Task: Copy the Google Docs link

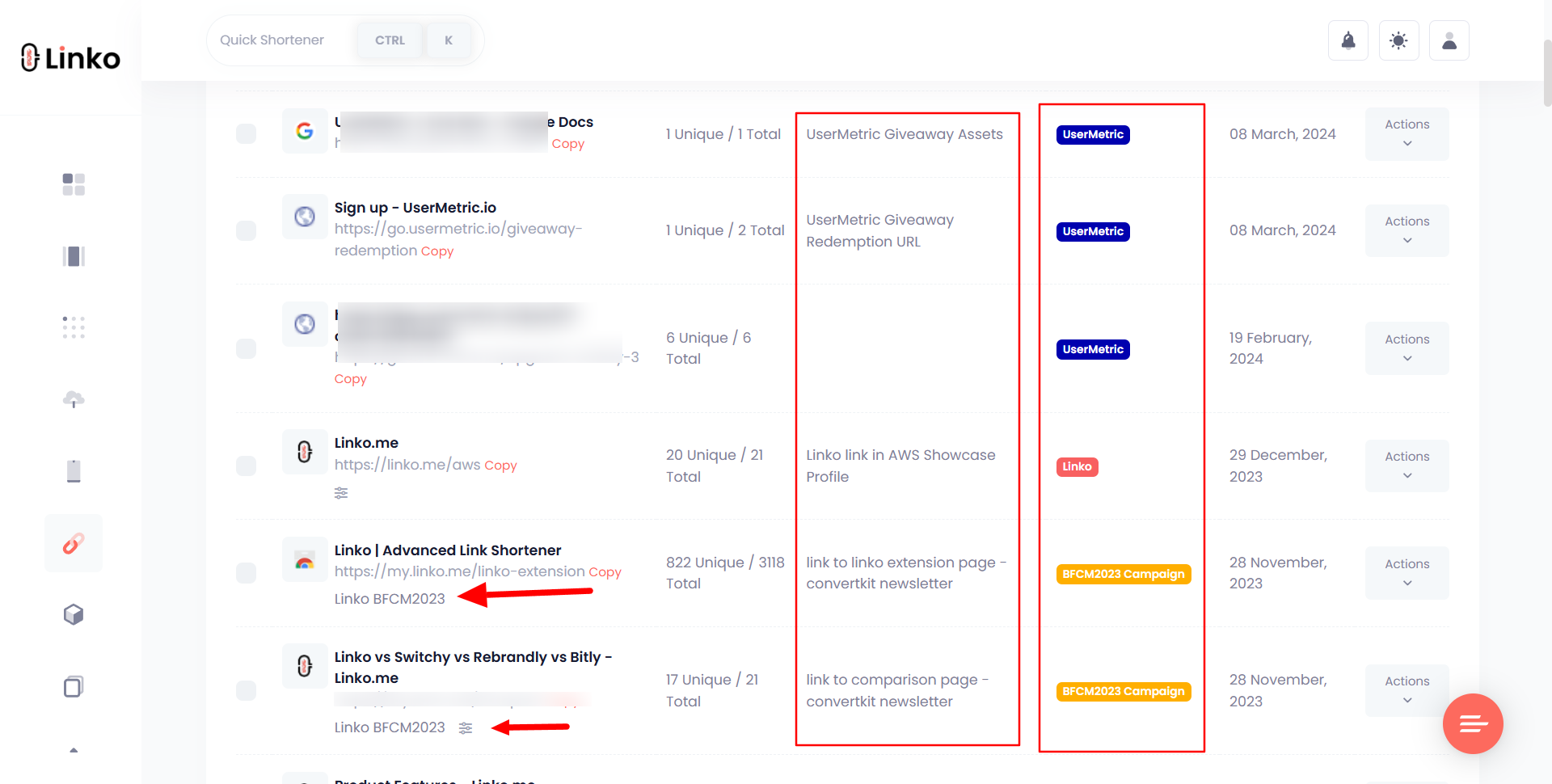Action: [x=567, y=144]
